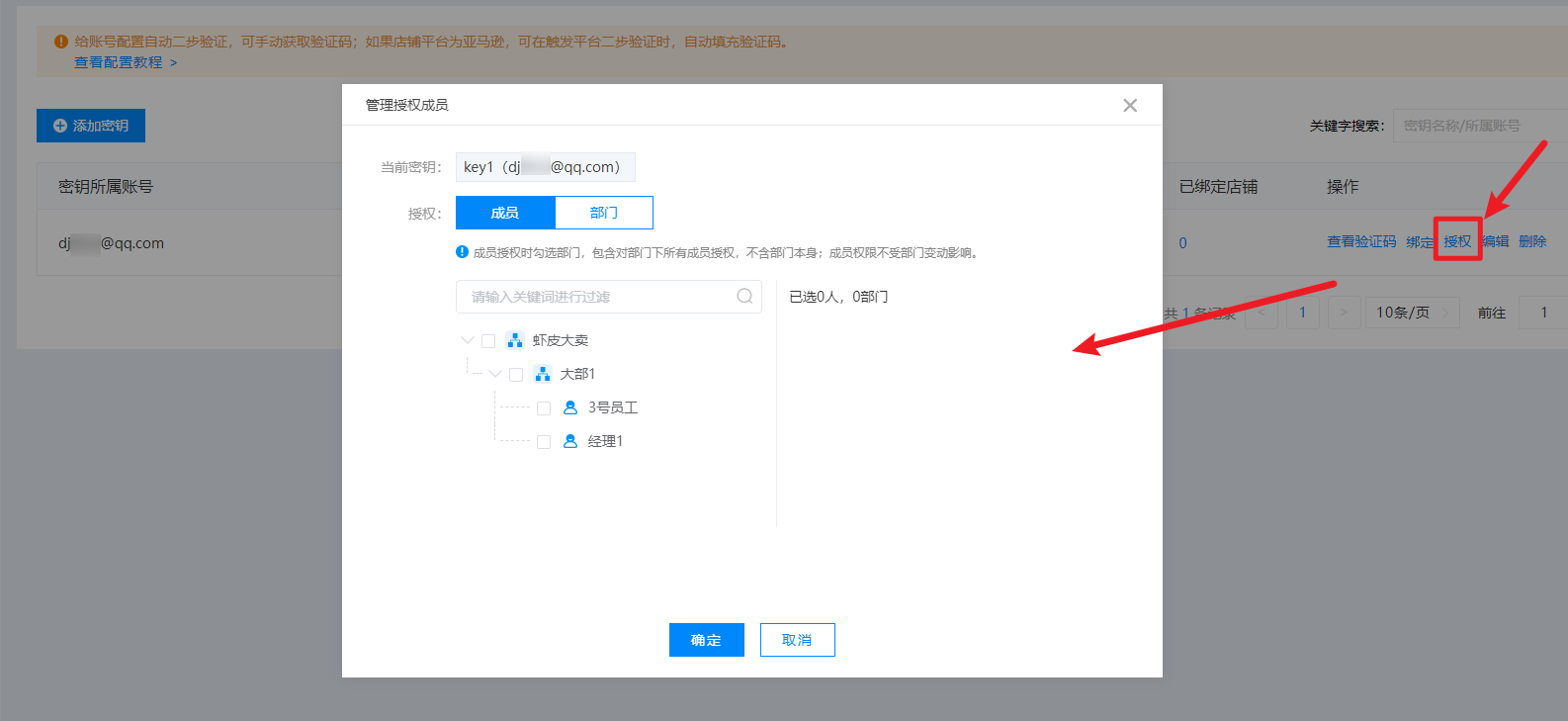Check the 大部1 department checkbox
The width and height of the screenshot is (1568, 721).
tap(516, 375)
